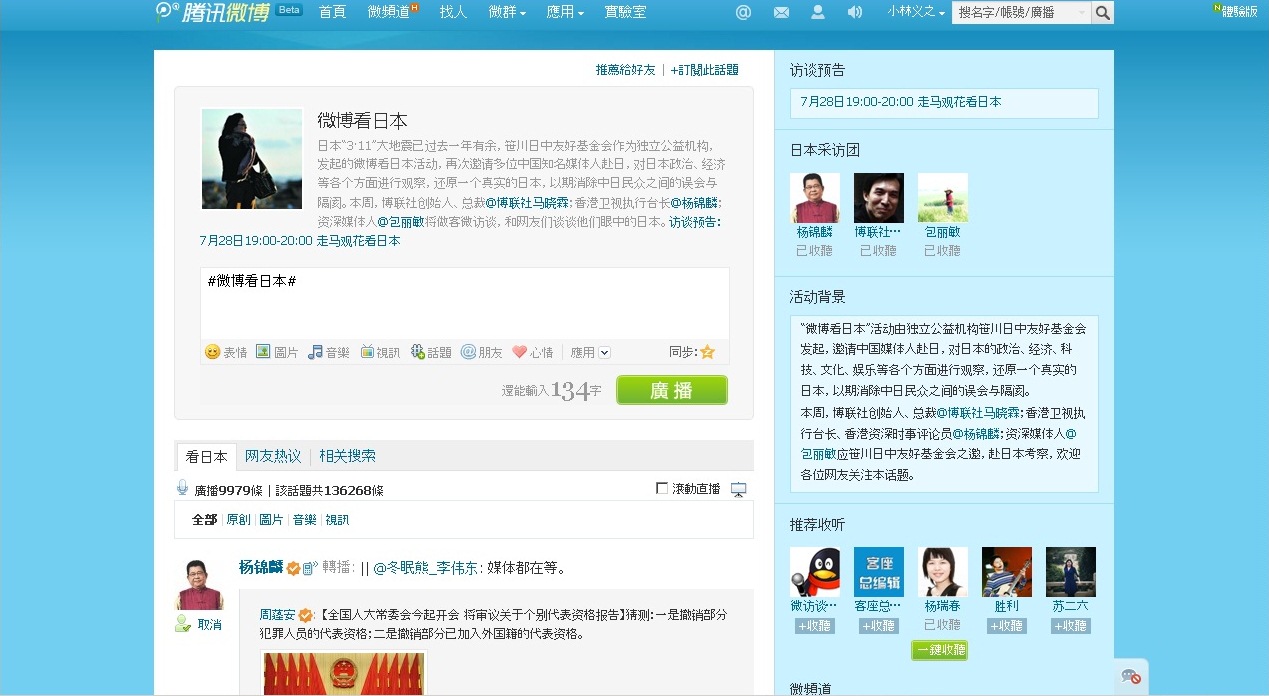Insert a topic with 話題 icon
The height and width of the screenshot is (696, 1269).
click(x=431, y=352)
